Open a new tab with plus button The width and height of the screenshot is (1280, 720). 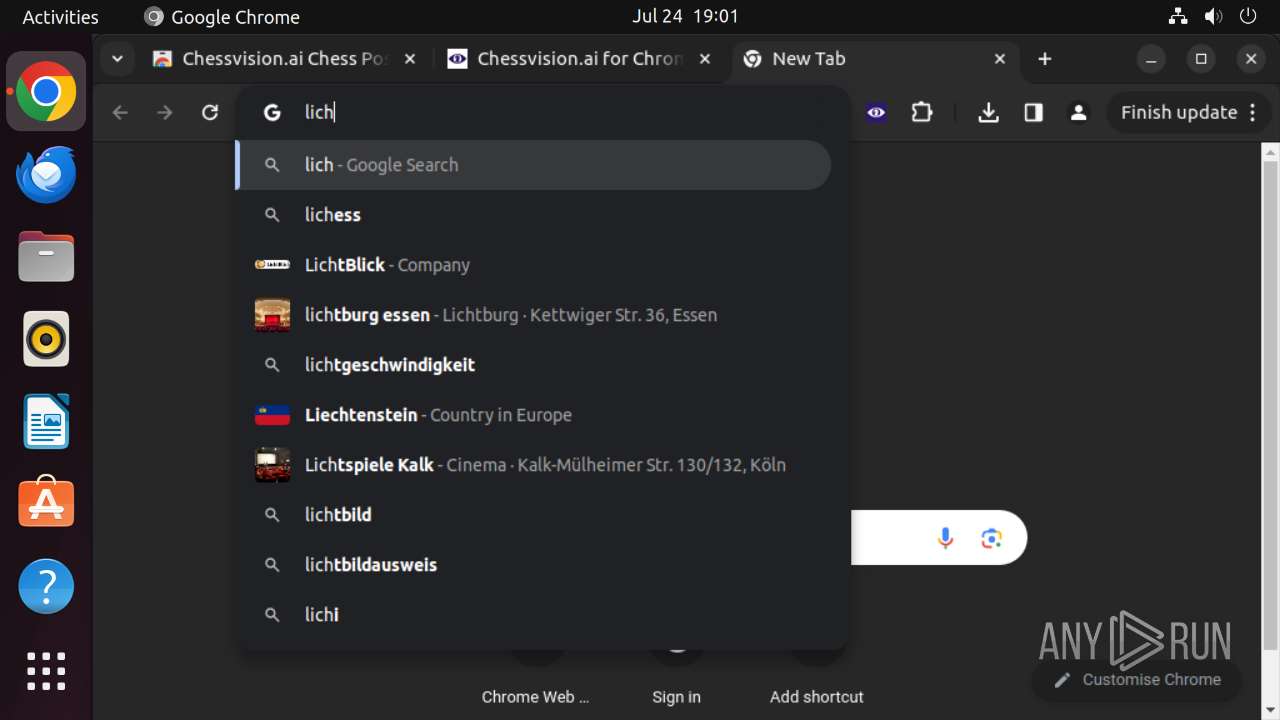point(1045,59)
